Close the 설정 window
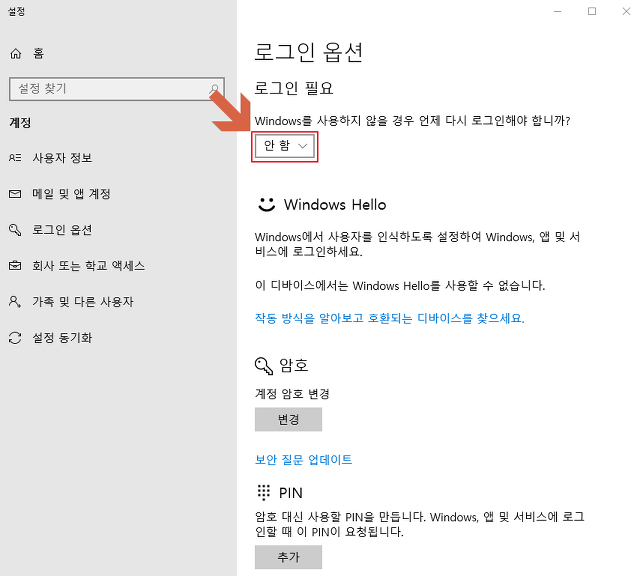Screen dimensions: 640x576 [x=626, y=11]
